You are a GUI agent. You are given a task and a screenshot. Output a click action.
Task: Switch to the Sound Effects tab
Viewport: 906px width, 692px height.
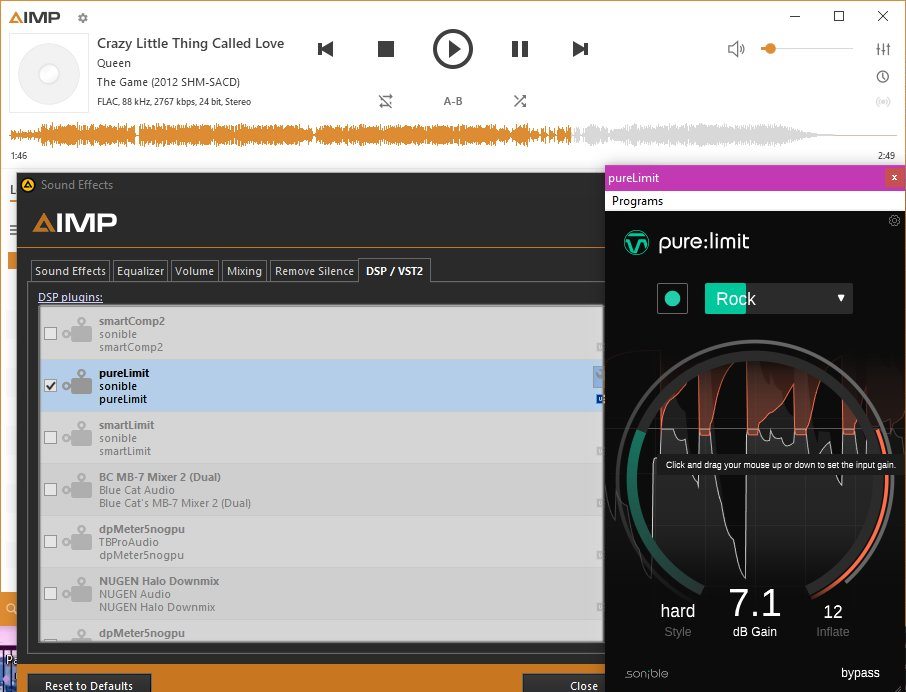tap(70, 271)
